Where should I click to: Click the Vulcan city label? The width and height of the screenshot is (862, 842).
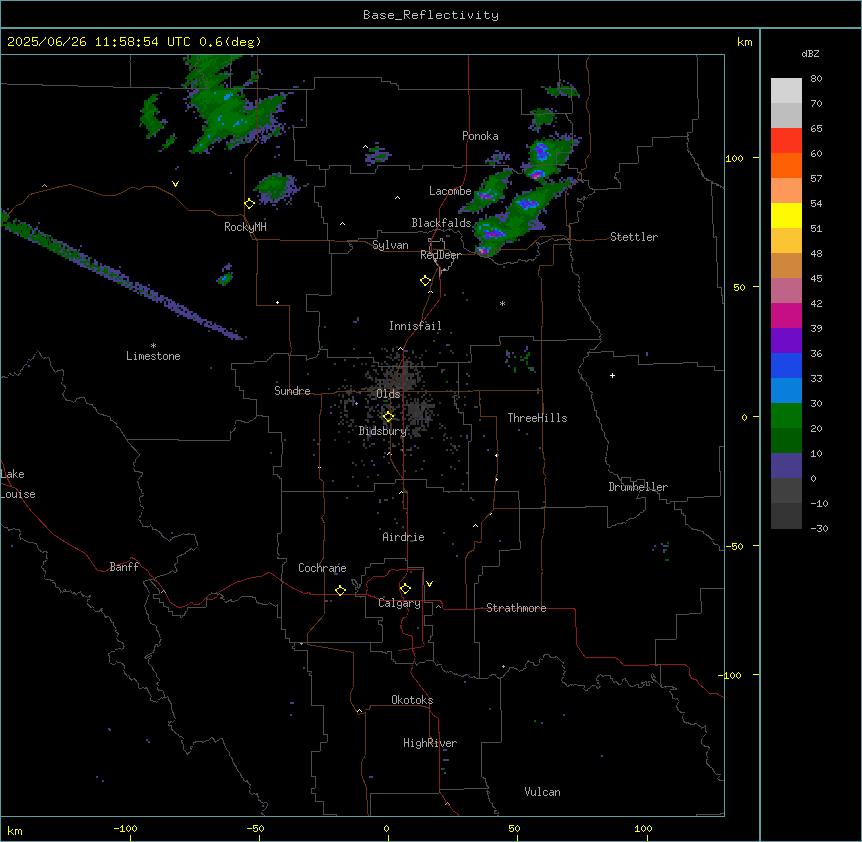click(542, 792)
